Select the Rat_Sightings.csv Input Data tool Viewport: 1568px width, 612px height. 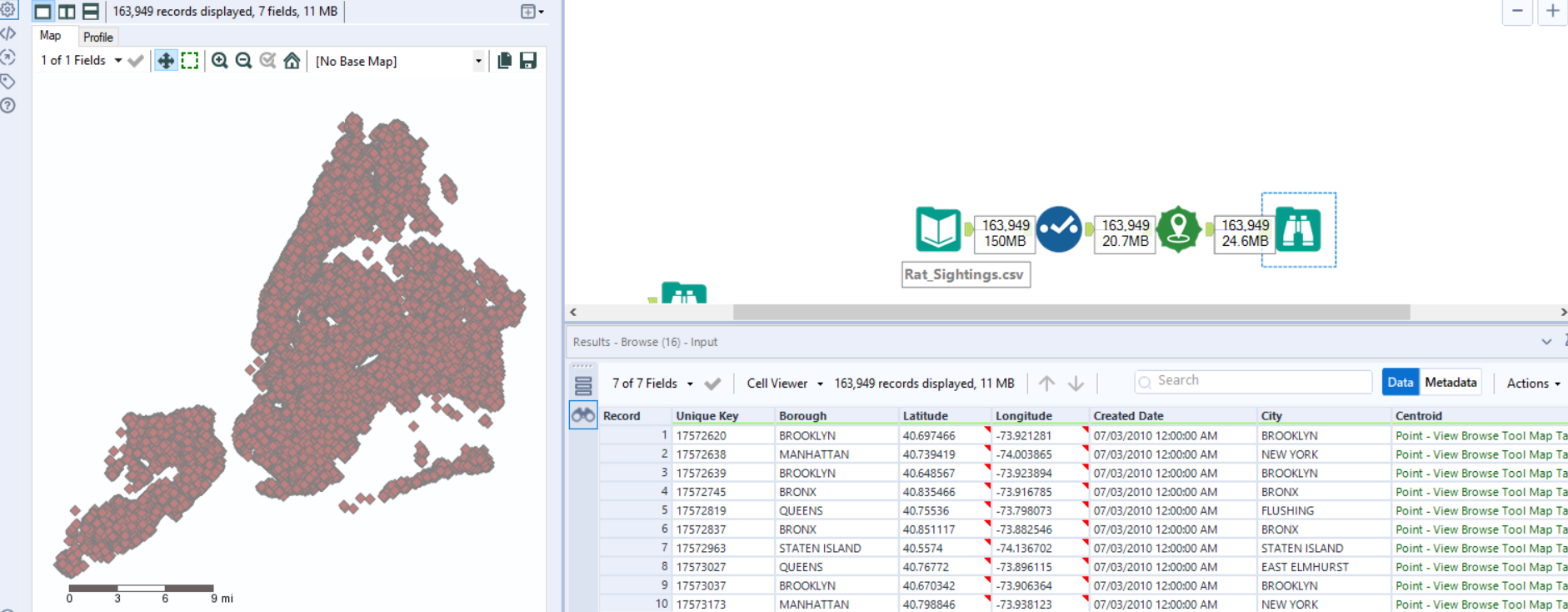938,229
